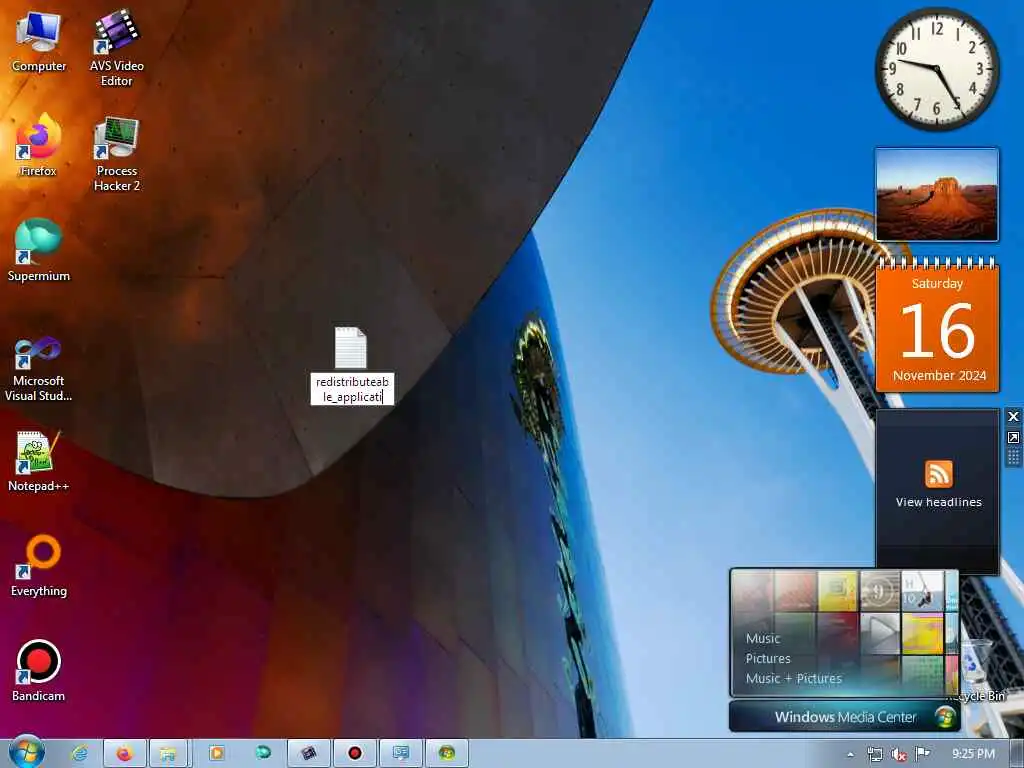Click the muted volume tray icon
Image resolution: width=1024 pixels, height=768 pixels.
tap(899, 755)
